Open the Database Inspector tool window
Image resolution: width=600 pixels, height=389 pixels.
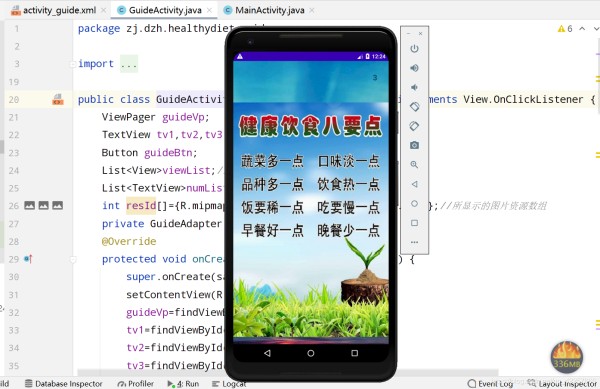[64, 383]
